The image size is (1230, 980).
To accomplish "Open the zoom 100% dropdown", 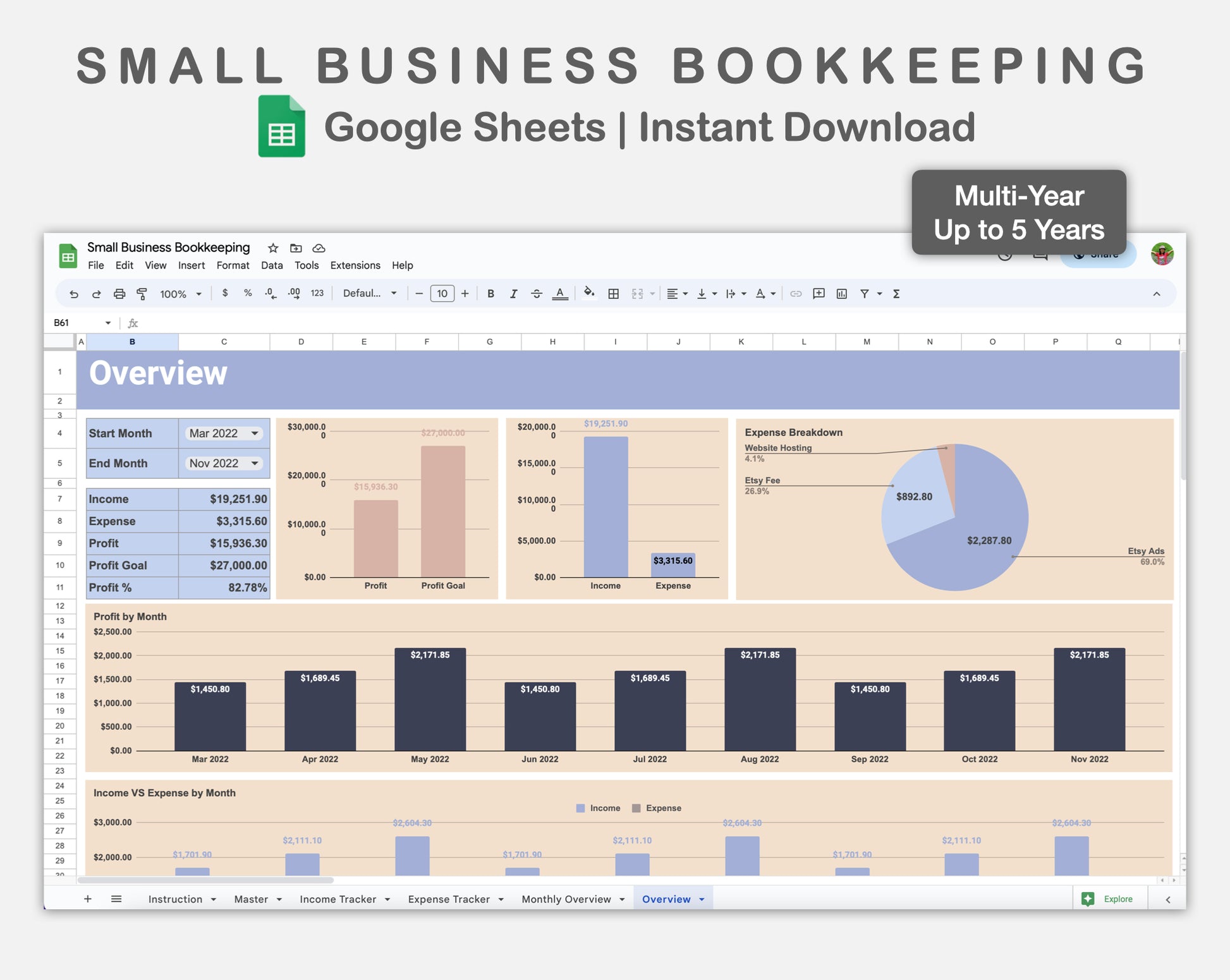I will tap(180, 294).
